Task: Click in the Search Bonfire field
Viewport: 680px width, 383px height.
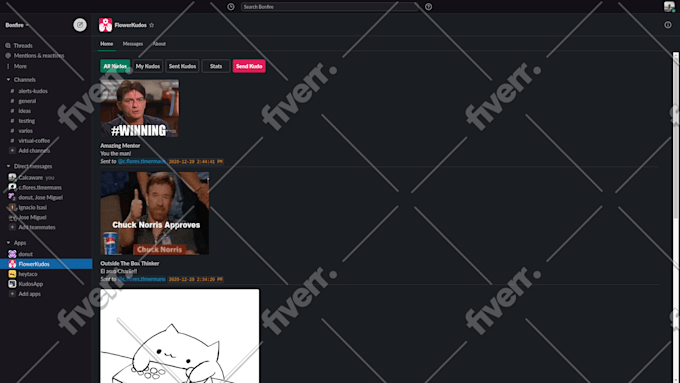Action: pos(329,7)
